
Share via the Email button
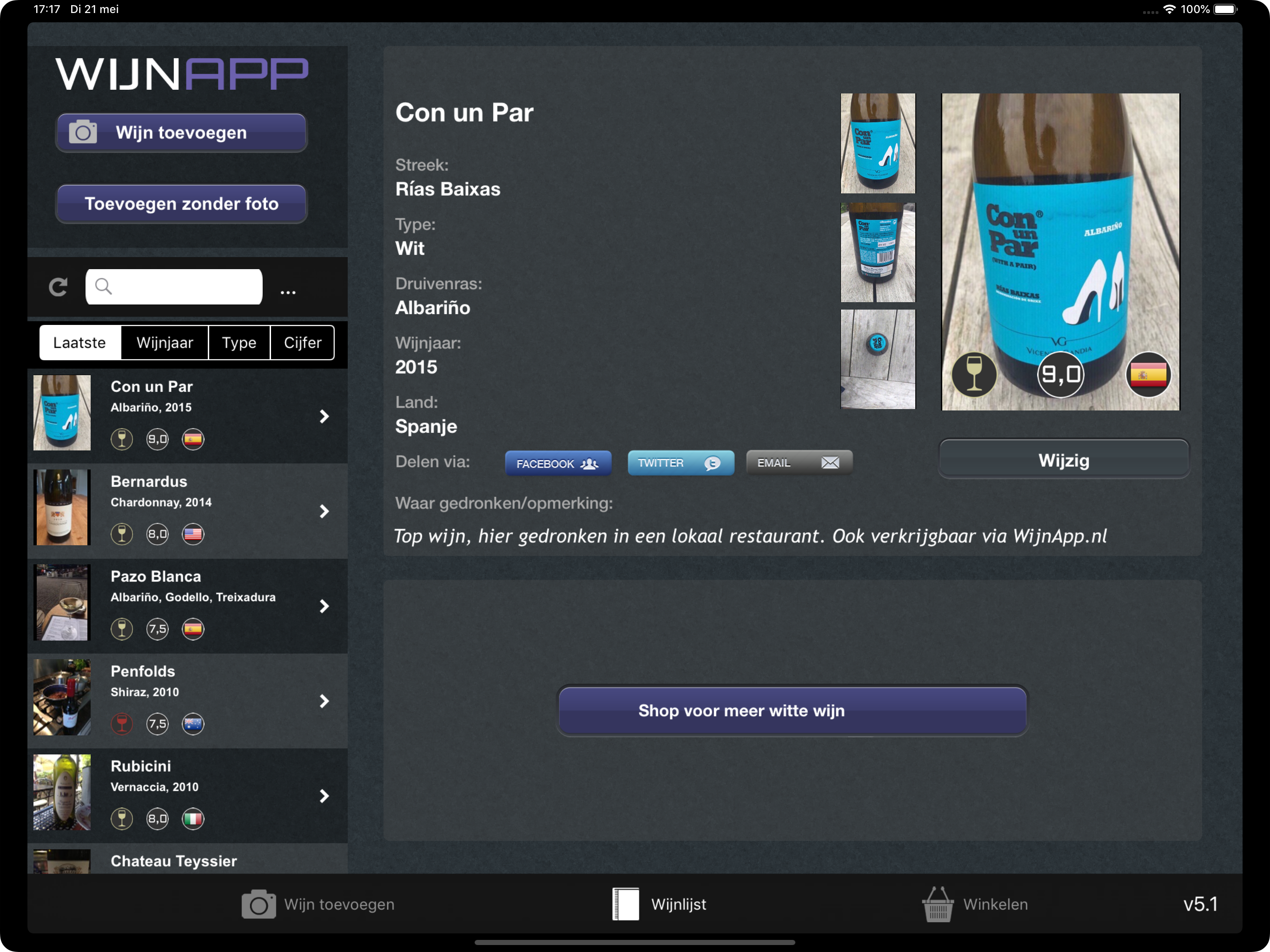[799, 463]
